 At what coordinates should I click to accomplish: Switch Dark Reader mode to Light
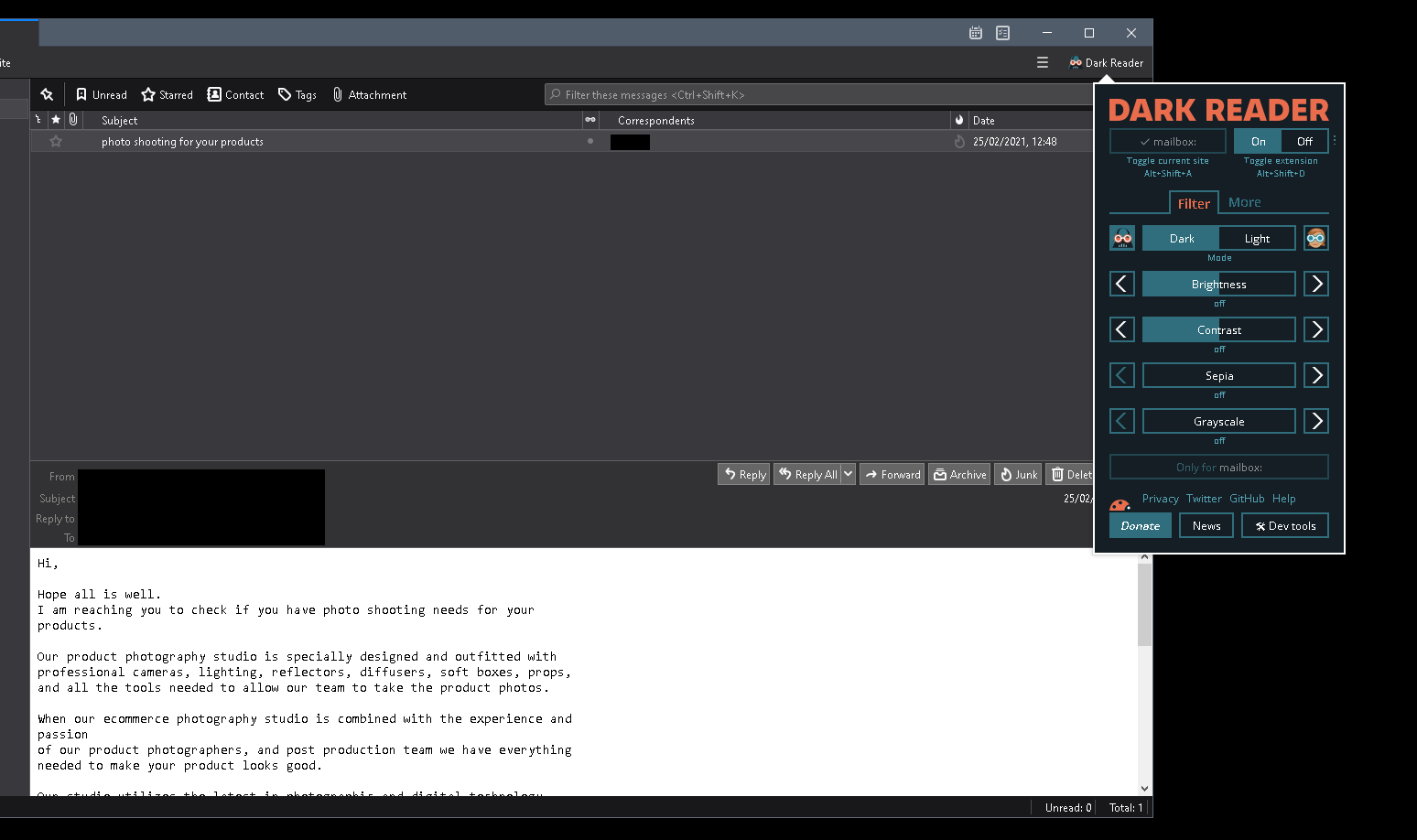[x=1256, y=238]
